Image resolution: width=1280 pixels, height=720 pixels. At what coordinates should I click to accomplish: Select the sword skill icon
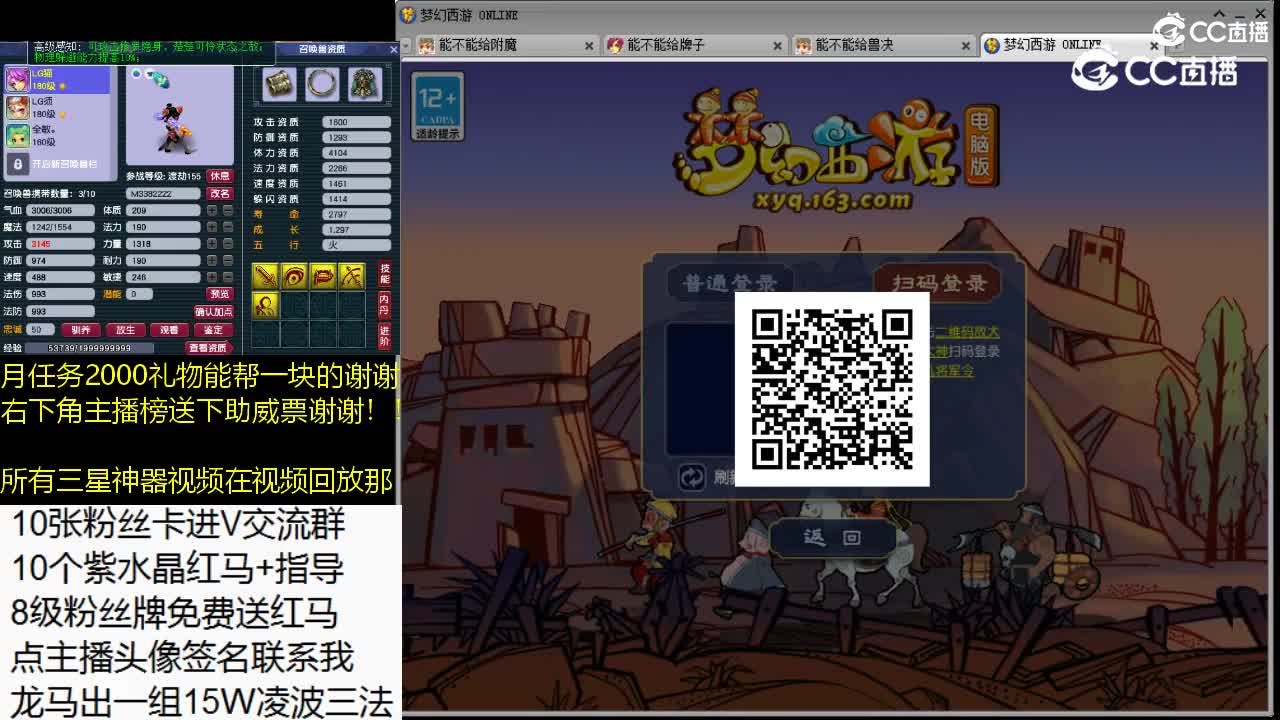pos(265,276)
